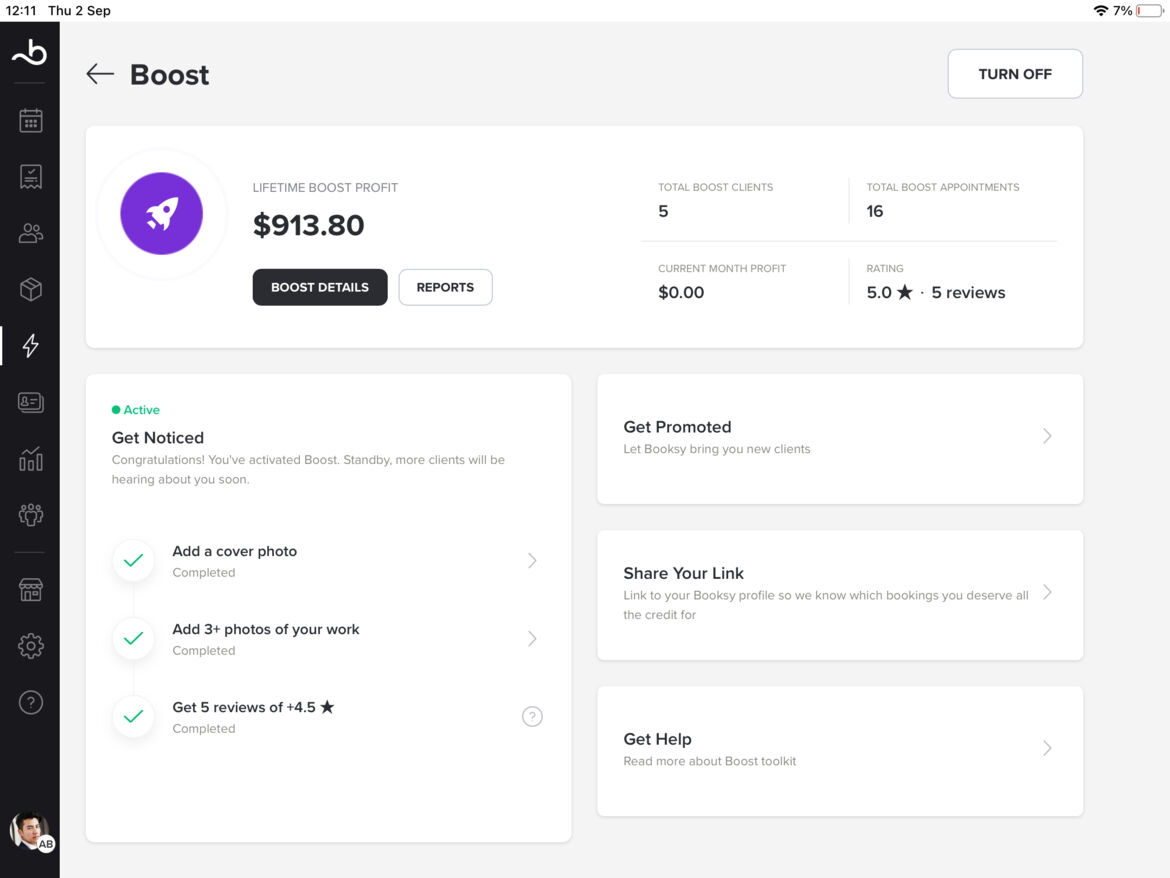Click the REPORTS button

point(445,287)
